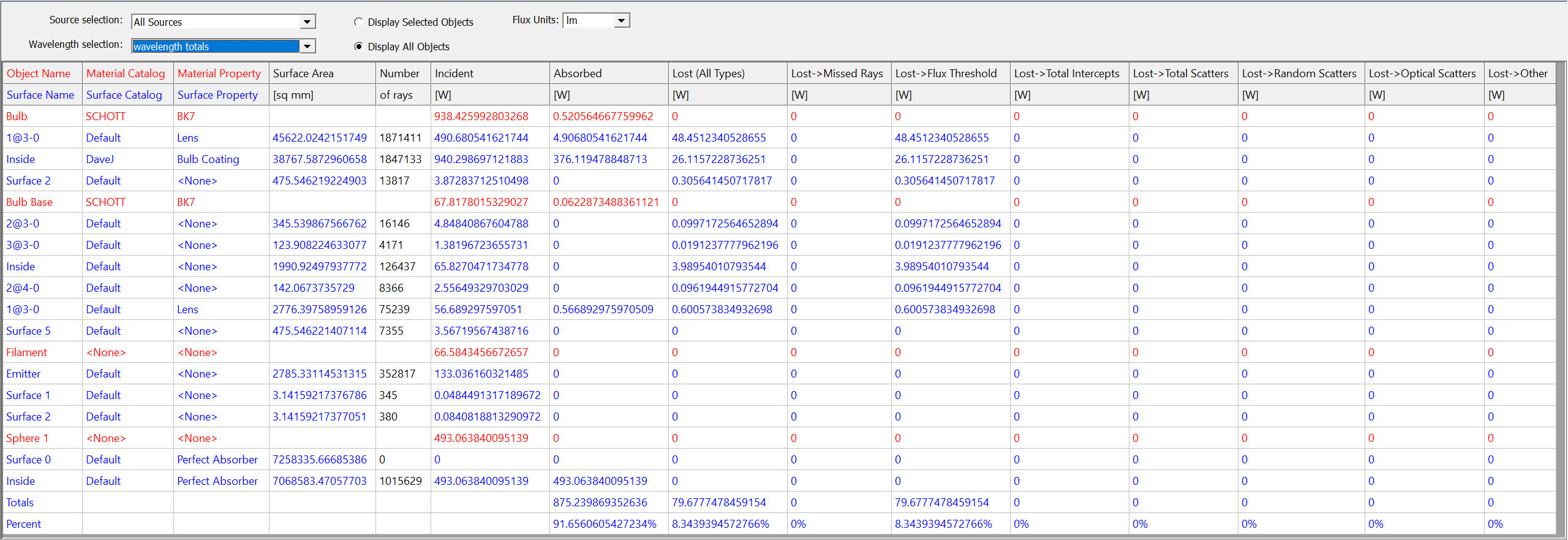Image resolution: width=1568 pixels, height=540 pixels.
Task: Open the Flux Units dropdown
Action: coord(596,21)
